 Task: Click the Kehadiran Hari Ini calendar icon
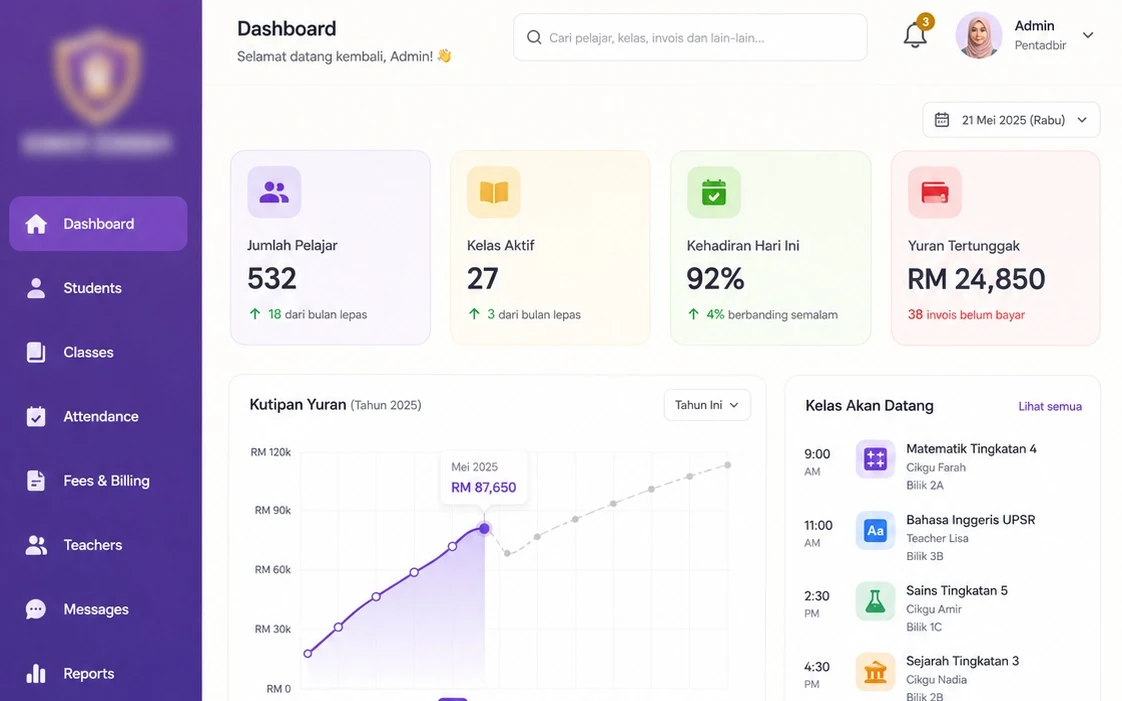point(714,192)
